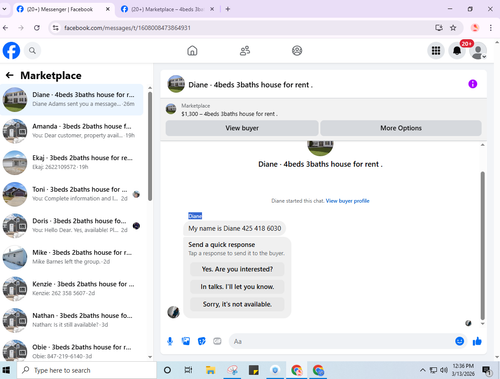Select quick response 'Yes. Are you interested?'
This screenshot has width=500, height=379.
(237, 269)
